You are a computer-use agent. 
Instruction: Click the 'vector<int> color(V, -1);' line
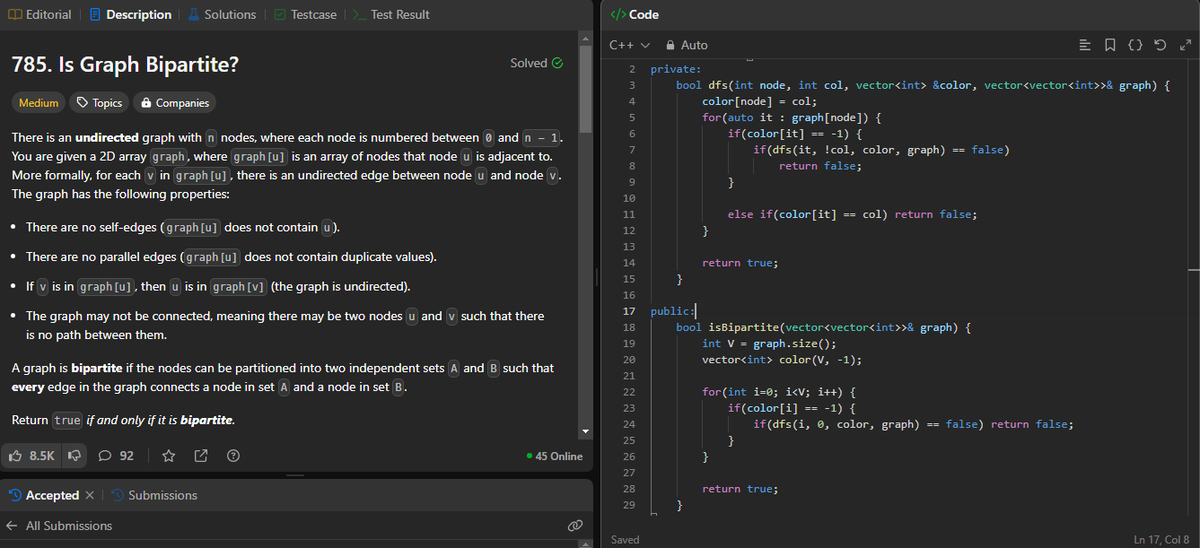782,360
